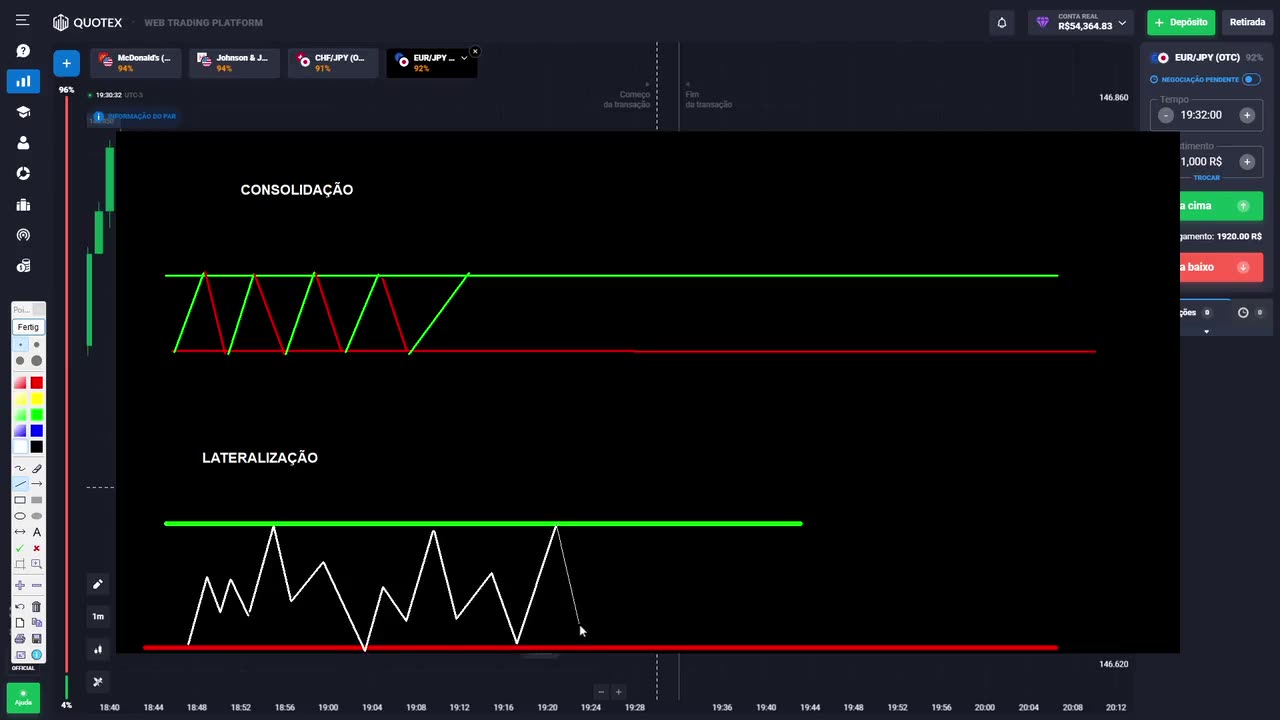Select the eraser tool in drawing palette
Screen dimensions: 1280x720
37,468
